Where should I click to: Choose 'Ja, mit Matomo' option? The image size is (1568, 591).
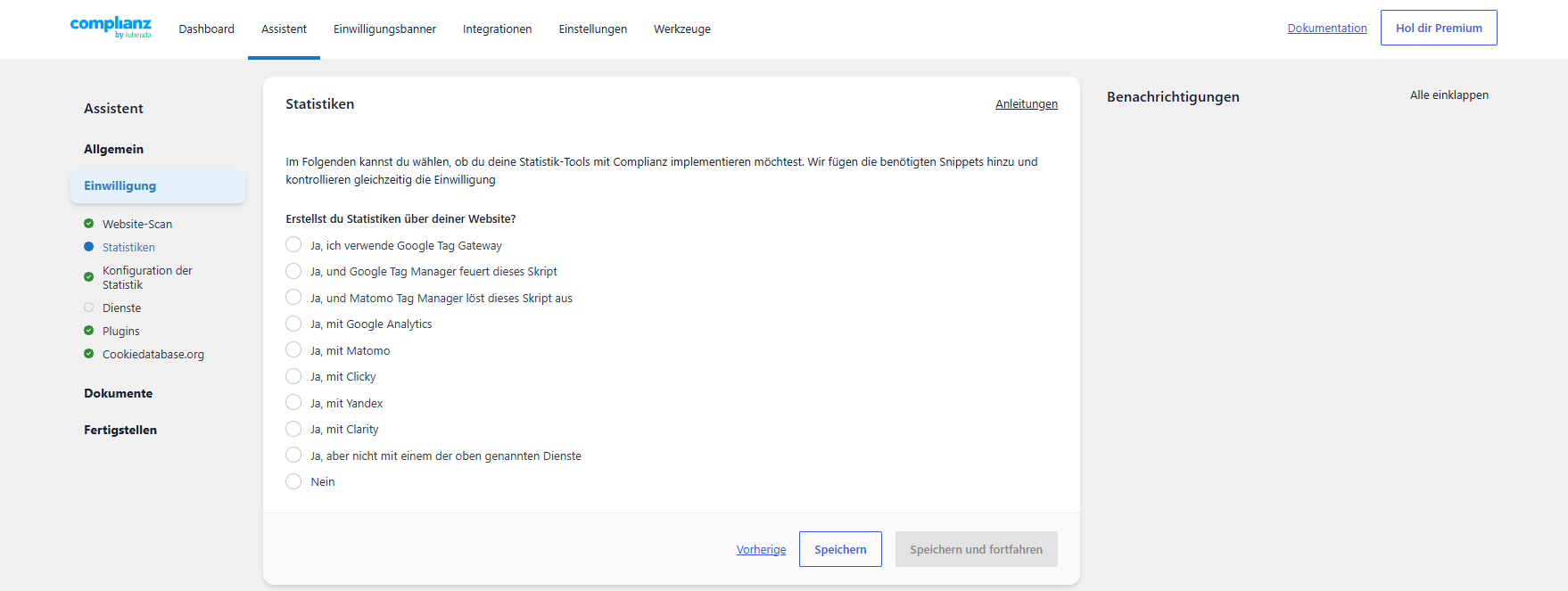click(x=293, y=350)
